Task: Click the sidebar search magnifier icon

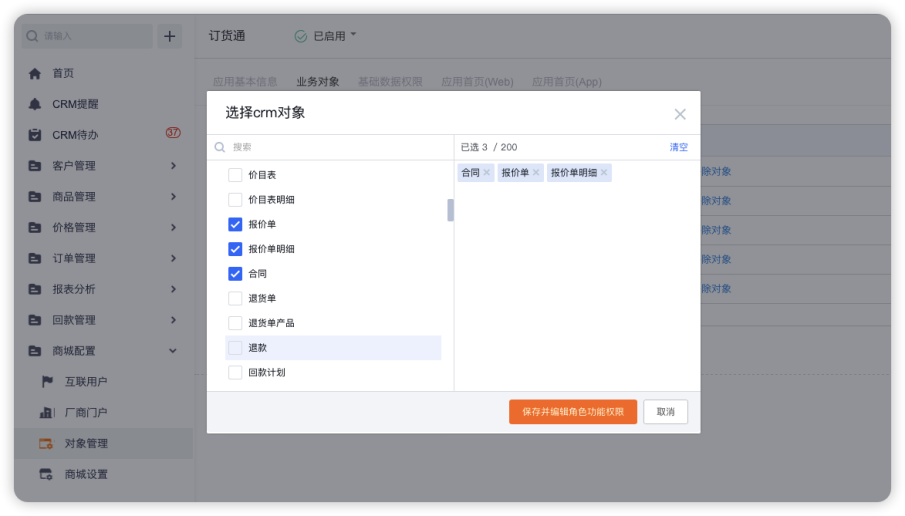Action: (32, 36)
